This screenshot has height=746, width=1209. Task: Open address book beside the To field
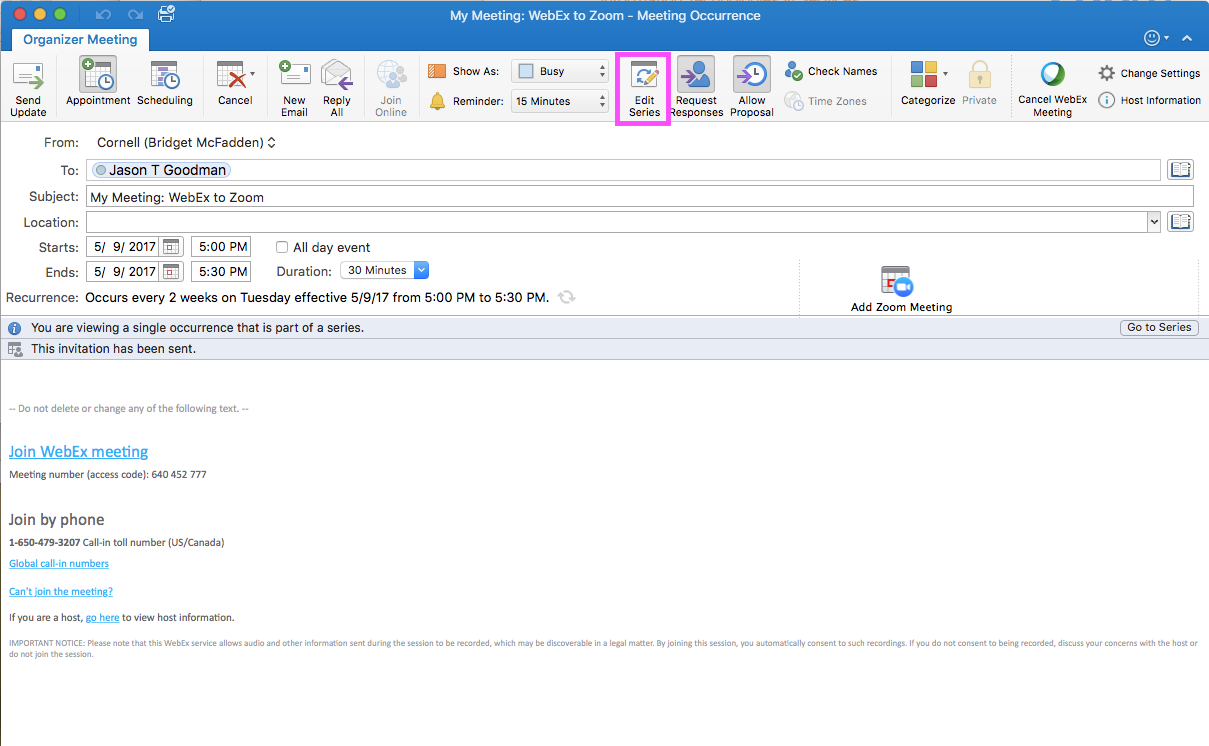(1181, 170)
